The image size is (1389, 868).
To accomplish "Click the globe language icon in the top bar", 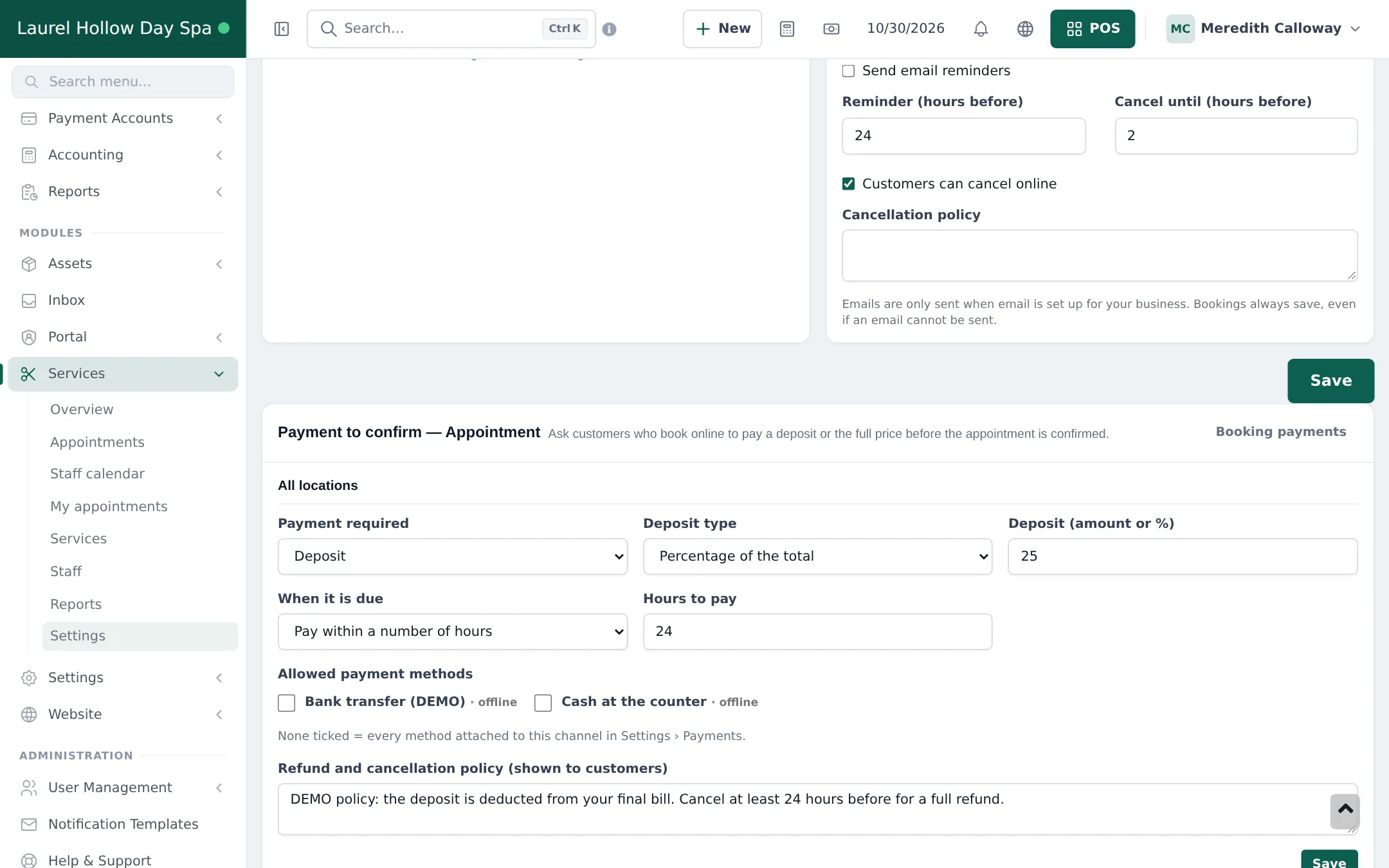I will pyautogui.click(x=1025, y=29).
